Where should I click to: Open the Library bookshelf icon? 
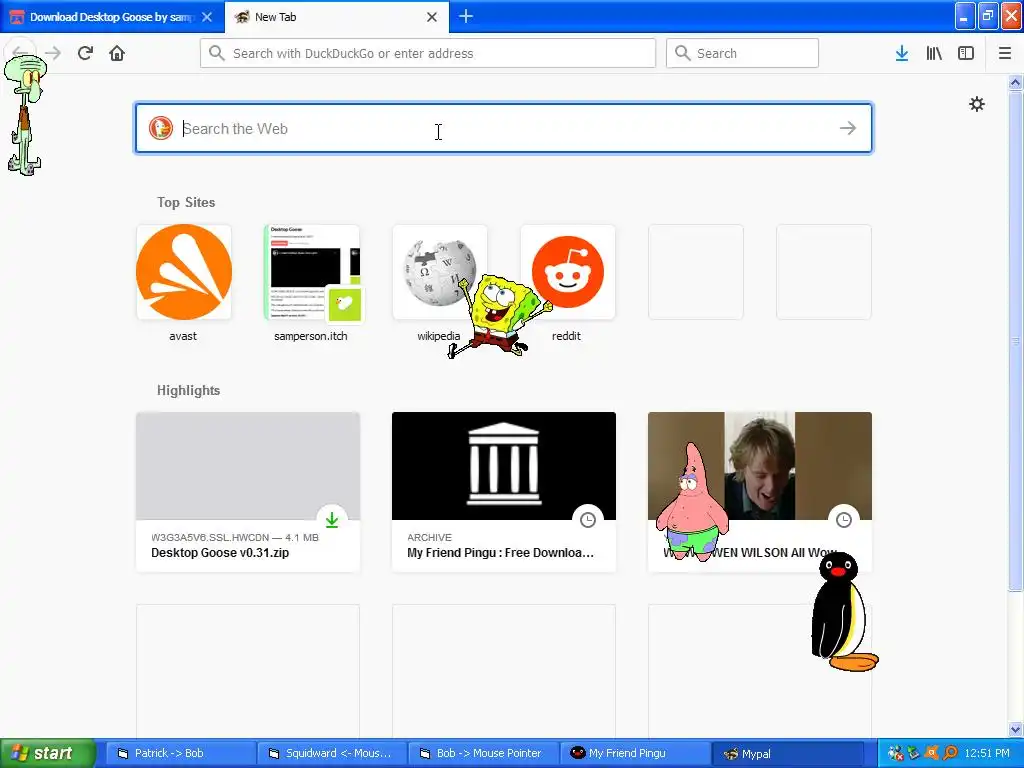(x=934, y=54)
